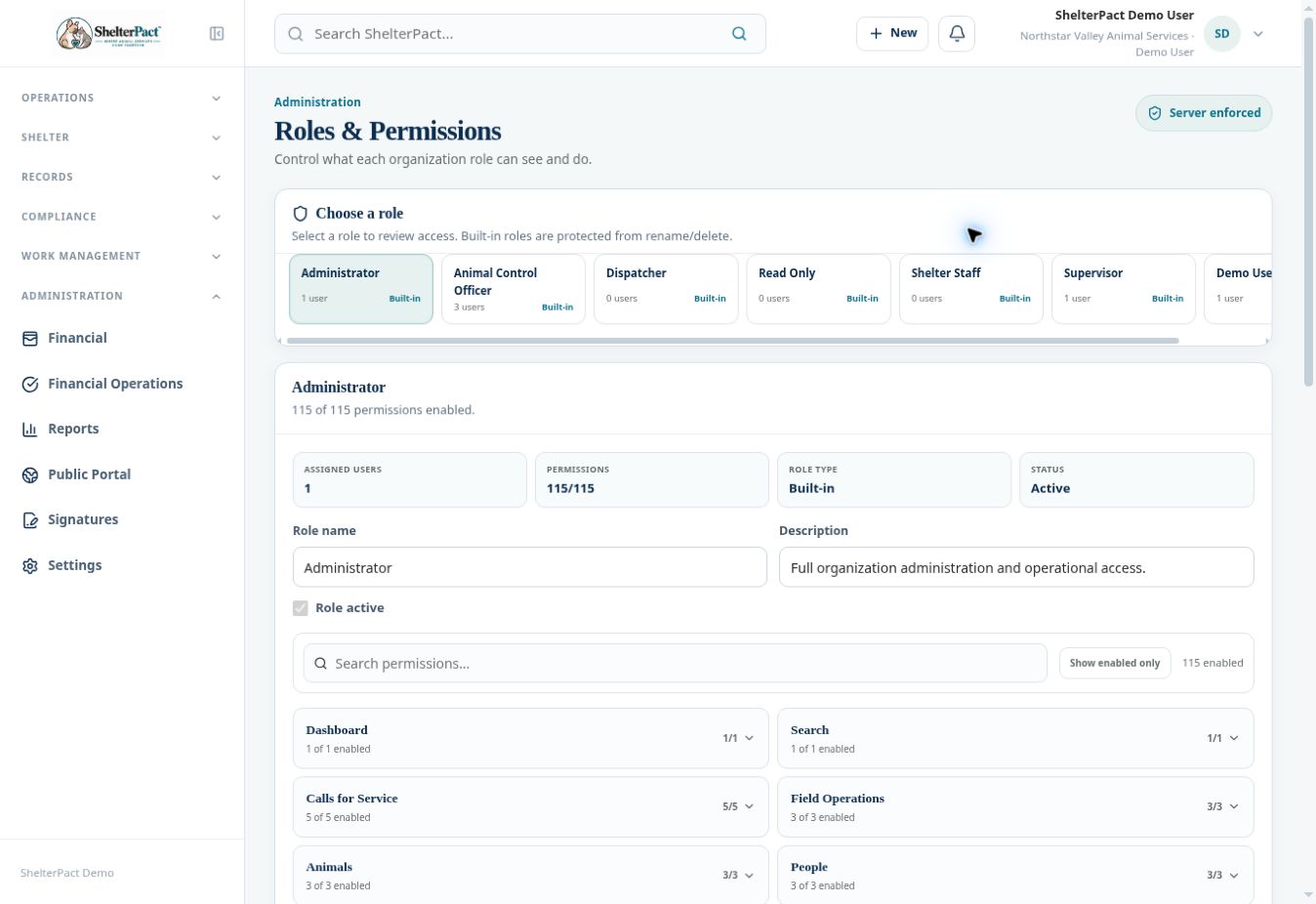Image resolution: width=1316 pixels, height=904 pixels.
Task: Click the Description input field
Action: pos(1016,567)
